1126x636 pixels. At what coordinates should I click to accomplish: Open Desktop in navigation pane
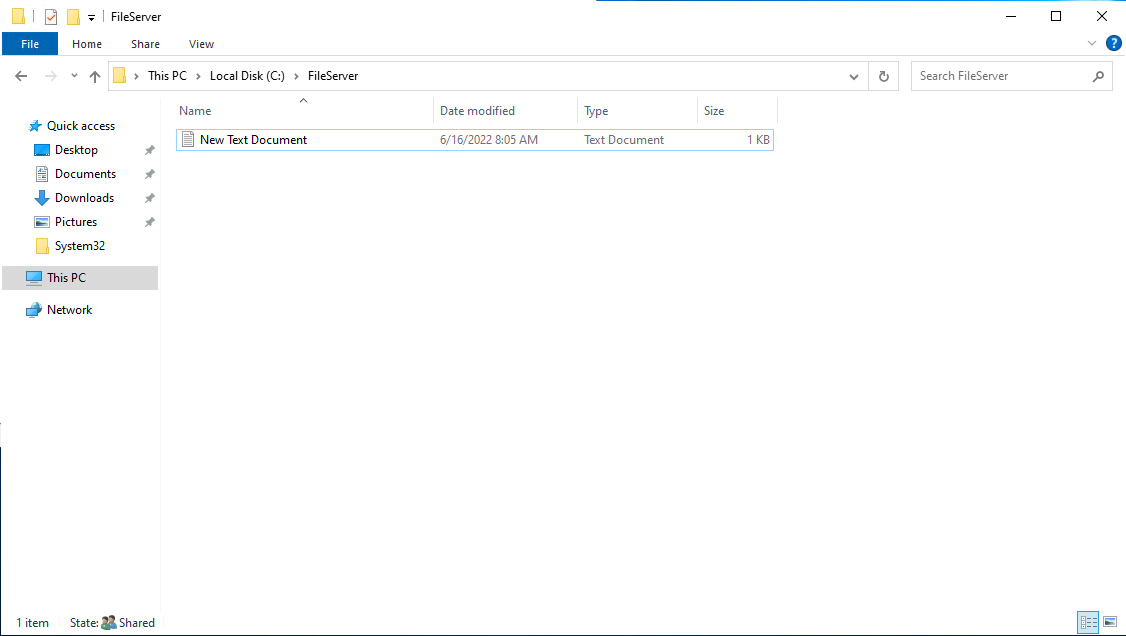click(76, 150)
